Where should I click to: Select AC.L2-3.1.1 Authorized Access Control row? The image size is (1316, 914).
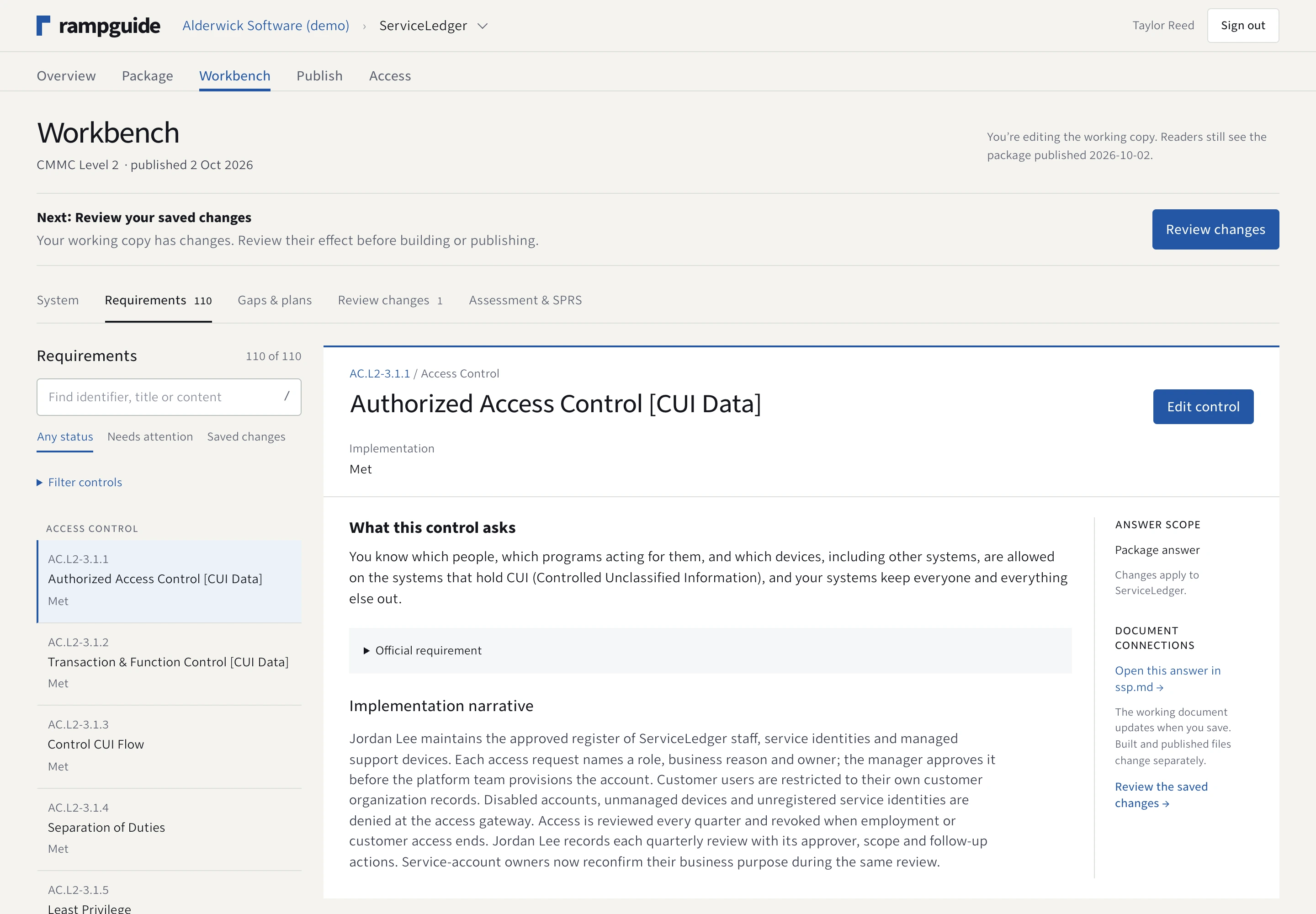pos(169,581)
